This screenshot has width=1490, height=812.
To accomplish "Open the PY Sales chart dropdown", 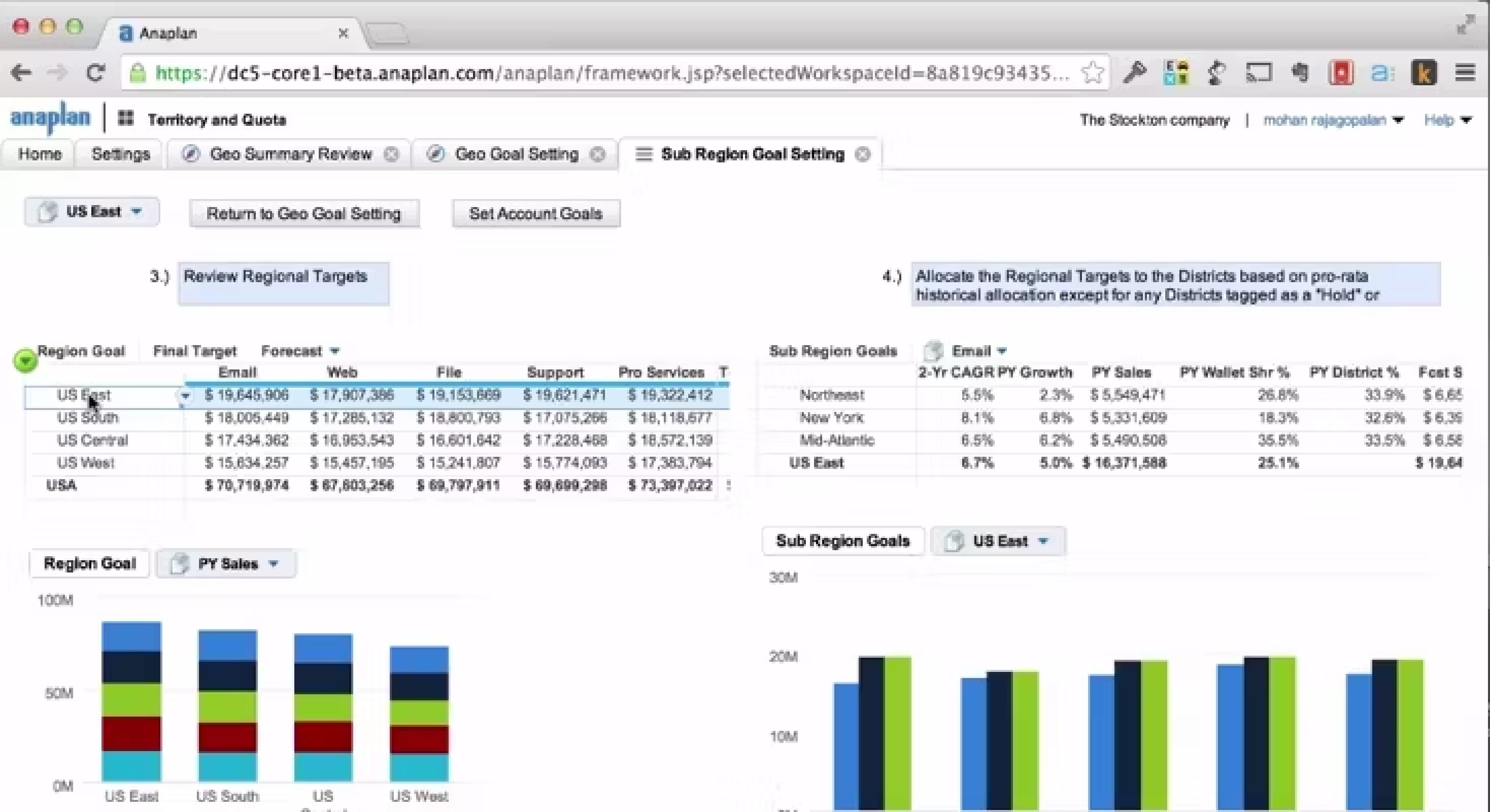I will coord(226,564).
